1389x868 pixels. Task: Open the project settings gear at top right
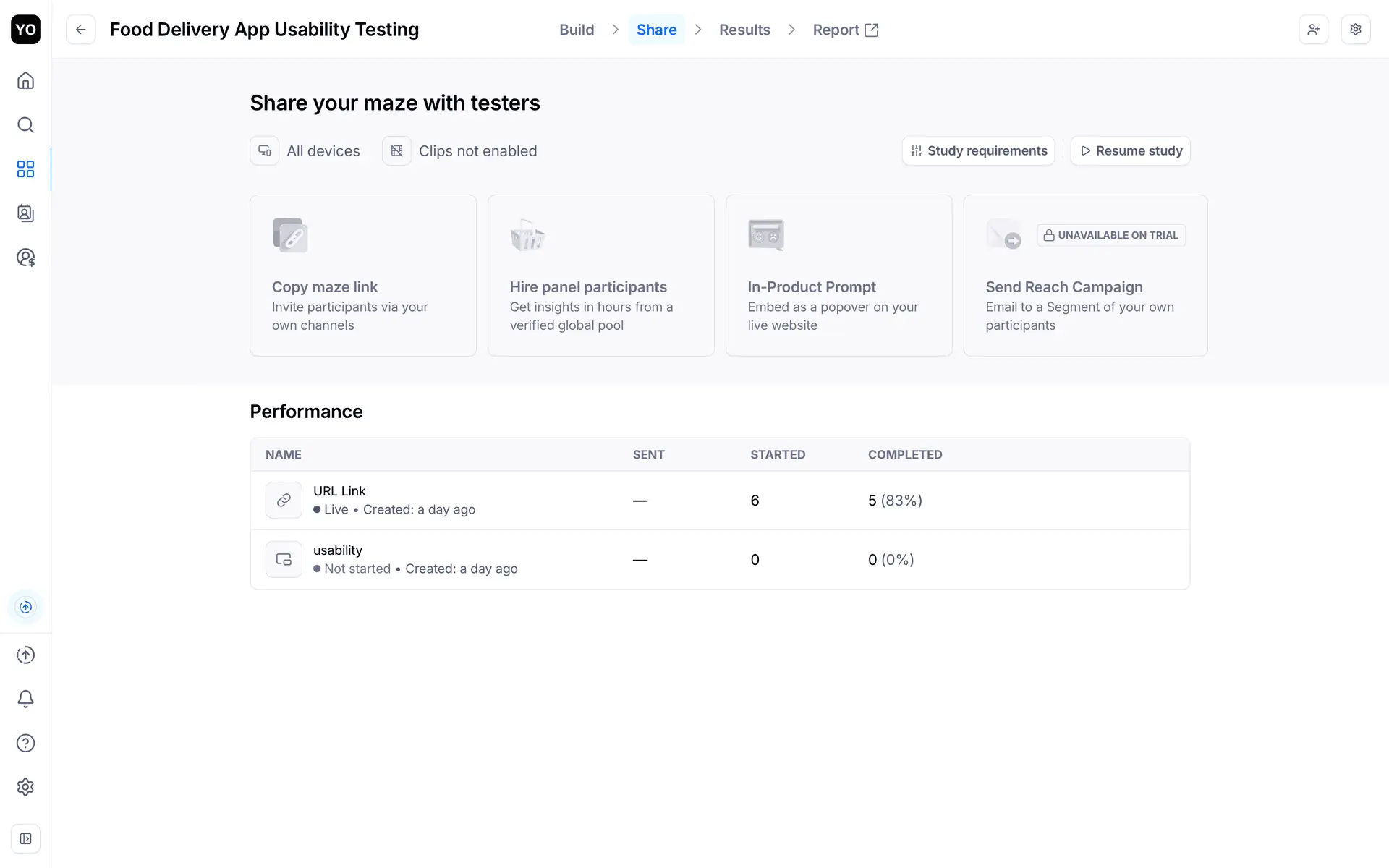pyautogui.click(x=1355, y=30)
